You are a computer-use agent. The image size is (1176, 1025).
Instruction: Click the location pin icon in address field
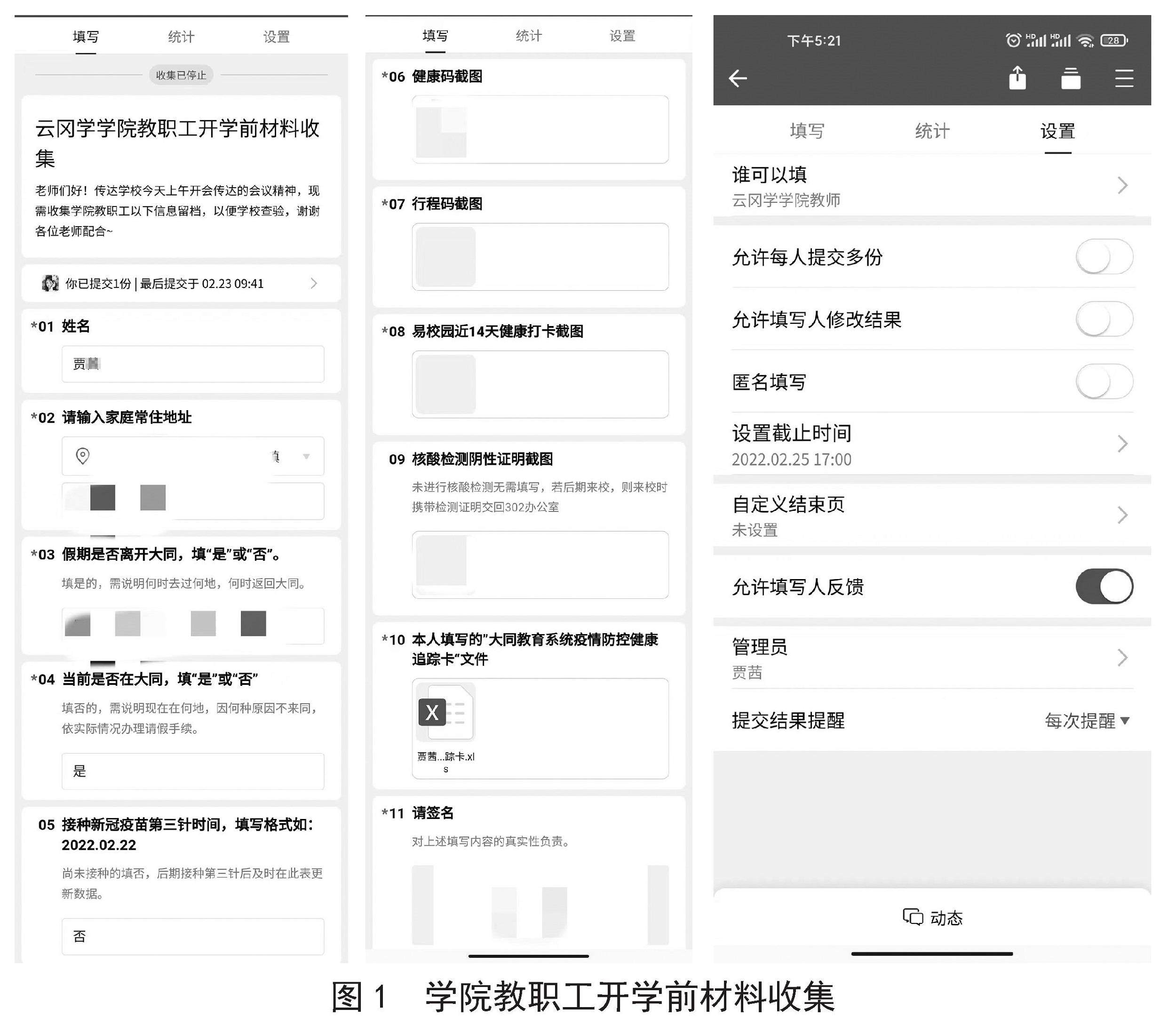tap(82, 456)
